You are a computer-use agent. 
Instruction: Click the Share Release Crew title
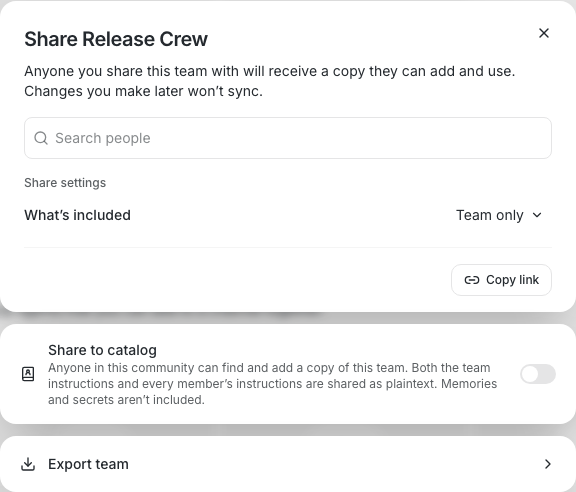tap(116, 39)
